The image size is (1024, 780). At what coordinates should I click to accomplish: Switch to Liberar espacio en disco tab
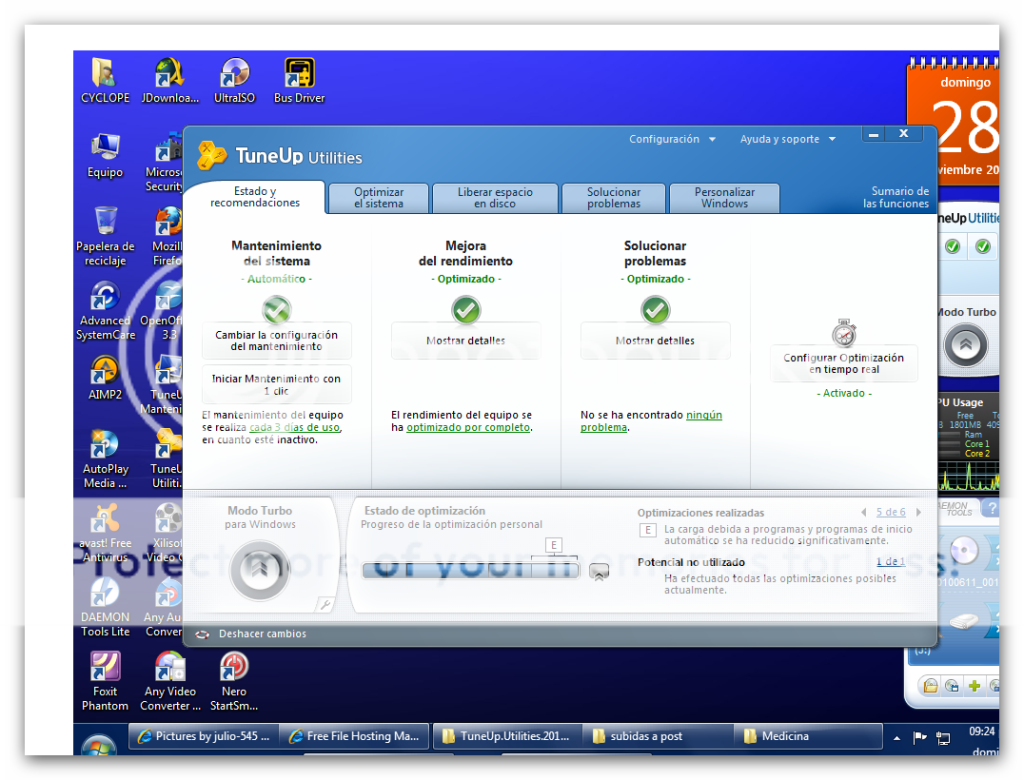click(x=494, y=198)
